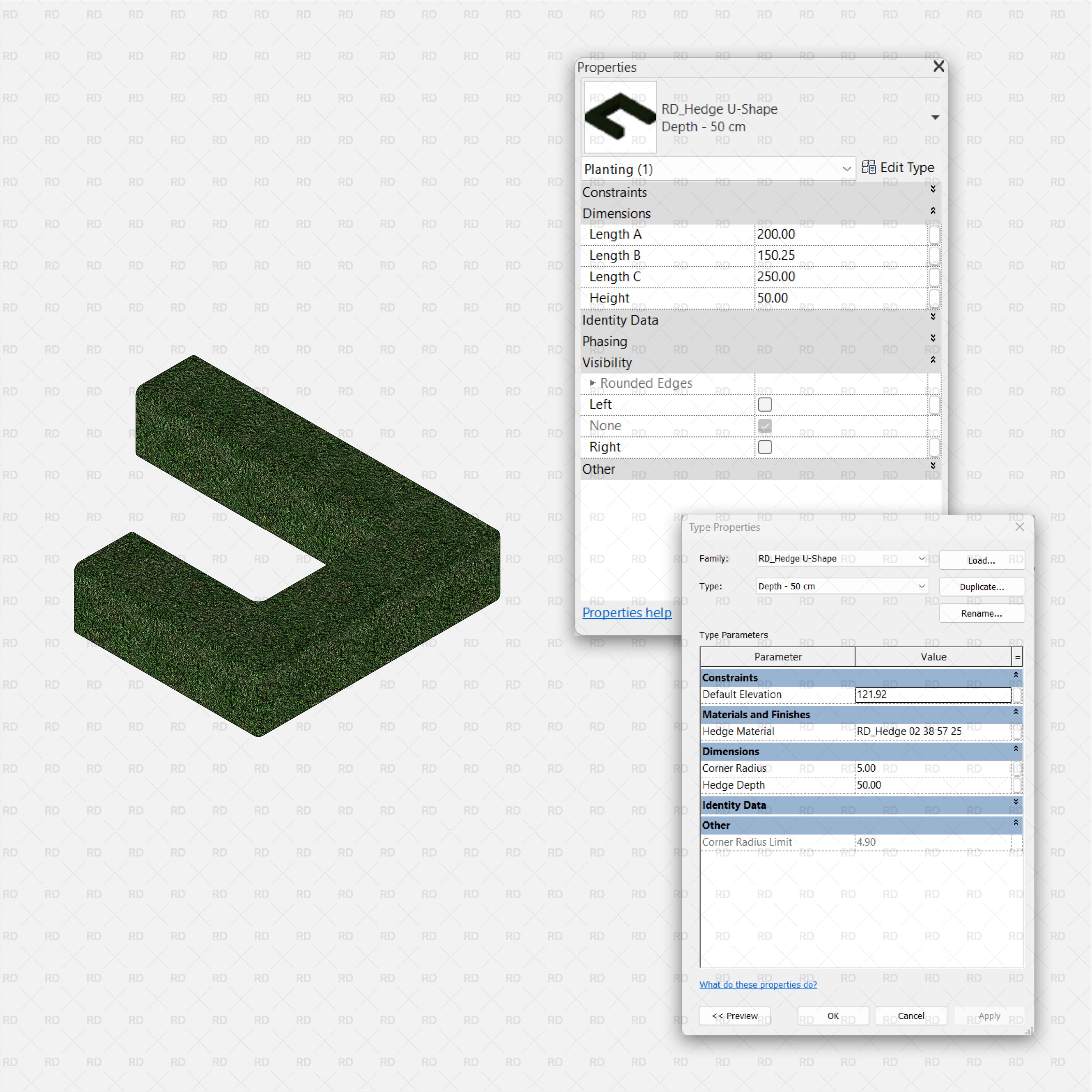
Task: Click the << Preview button
Action: 734,1016
